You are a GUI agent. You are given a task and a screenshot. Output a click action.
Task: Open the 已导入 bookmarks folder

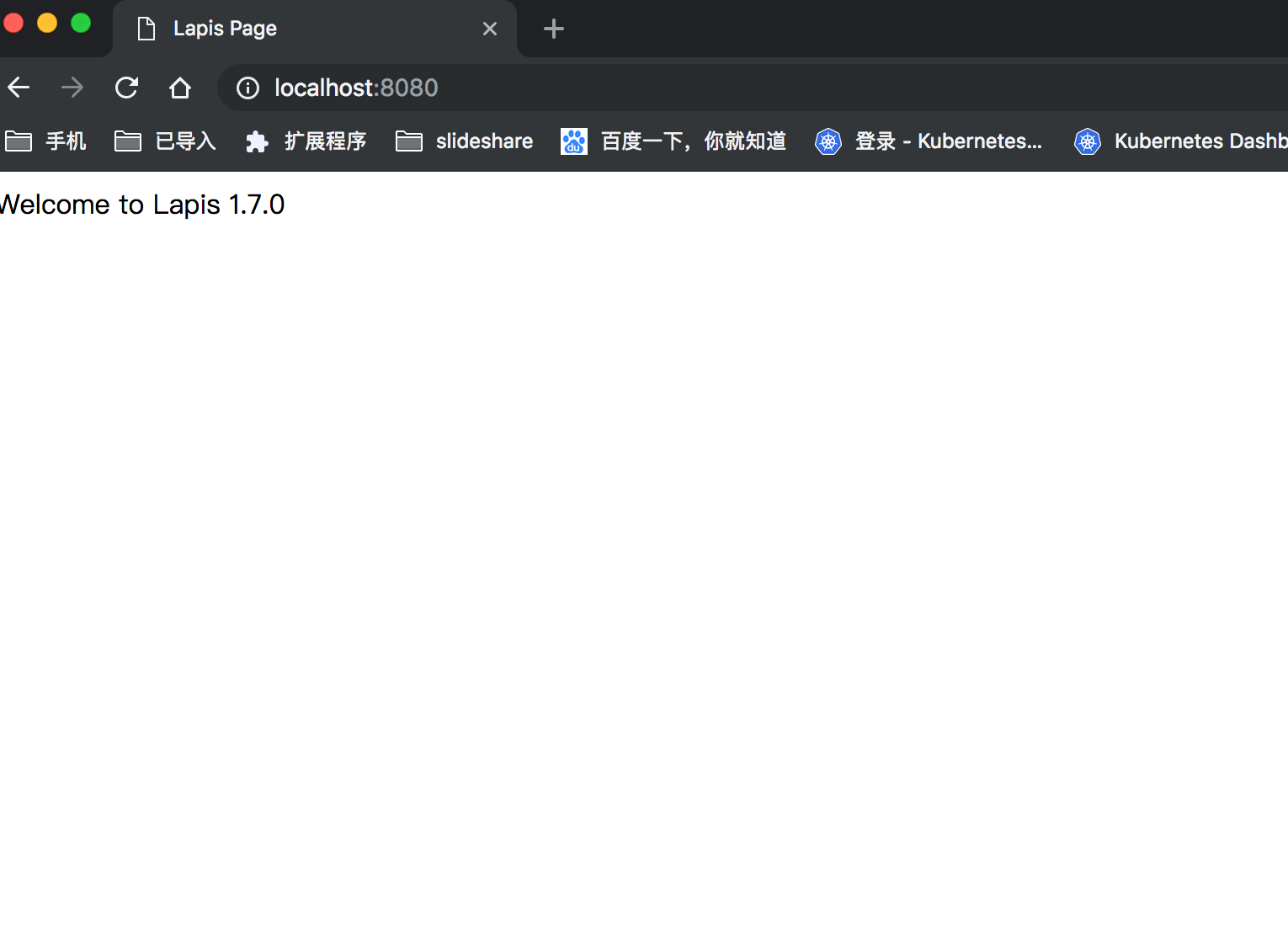point(166,141)
